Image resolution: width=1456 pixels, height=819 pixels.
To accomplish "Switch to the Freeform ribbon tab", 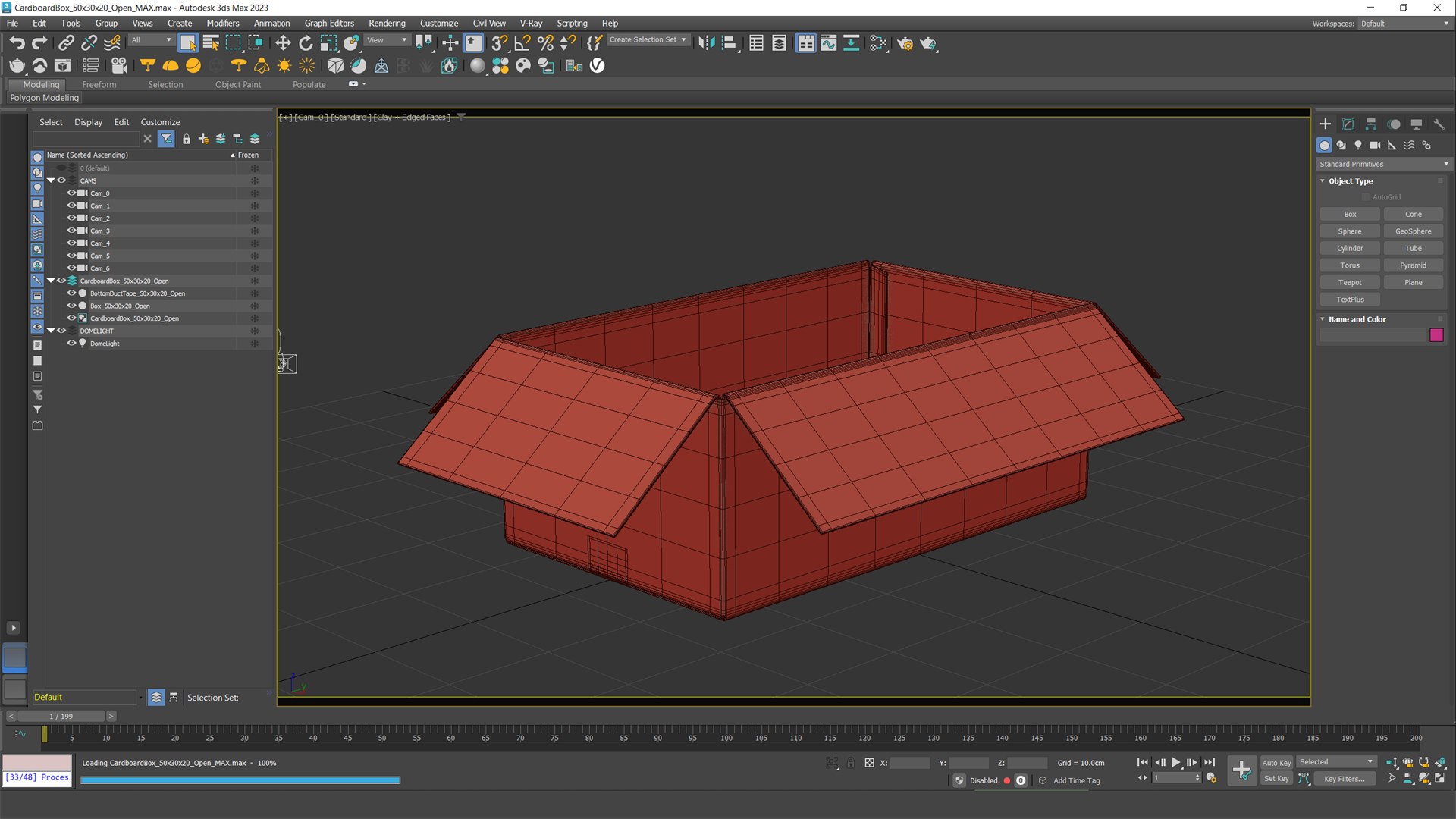I will (99, 85).
